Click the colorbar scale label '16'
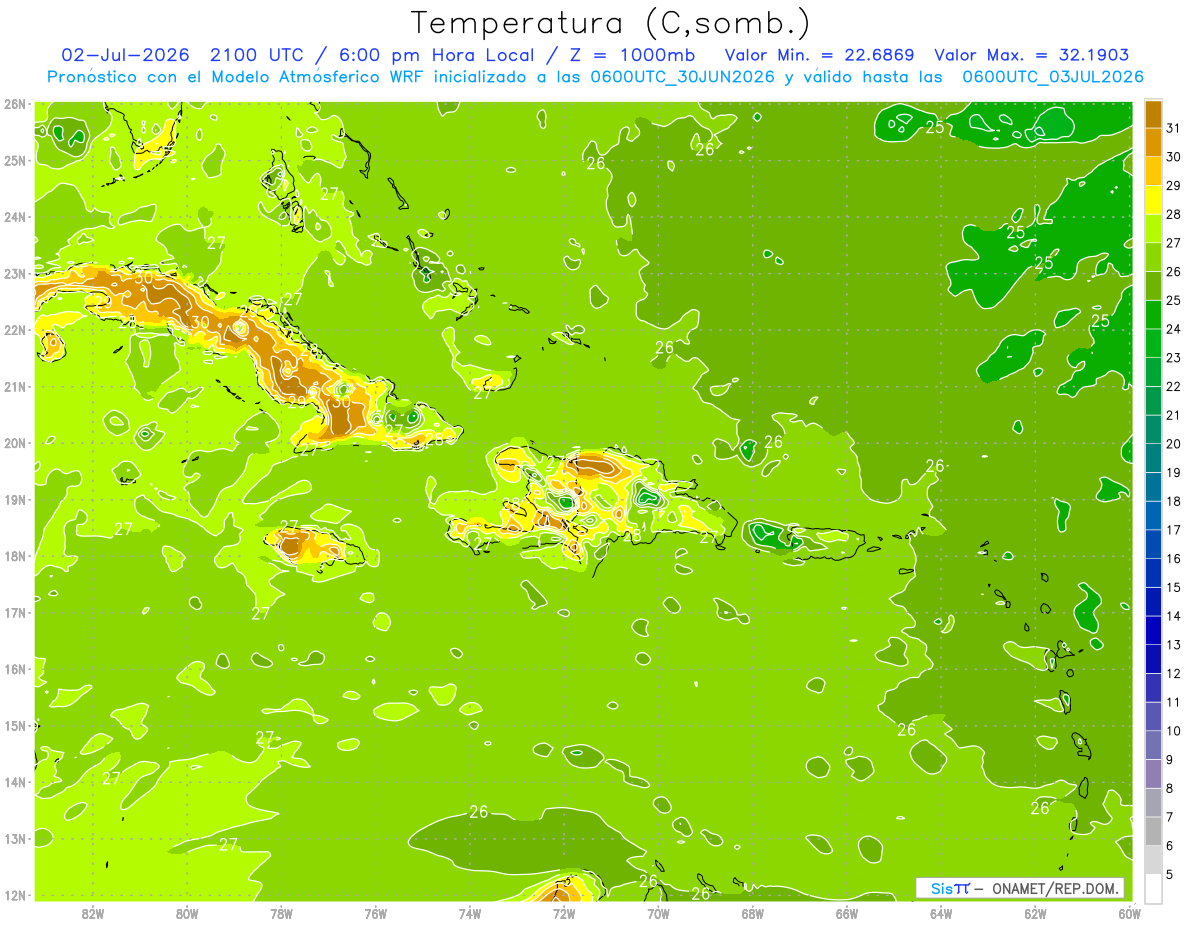 1173,559
